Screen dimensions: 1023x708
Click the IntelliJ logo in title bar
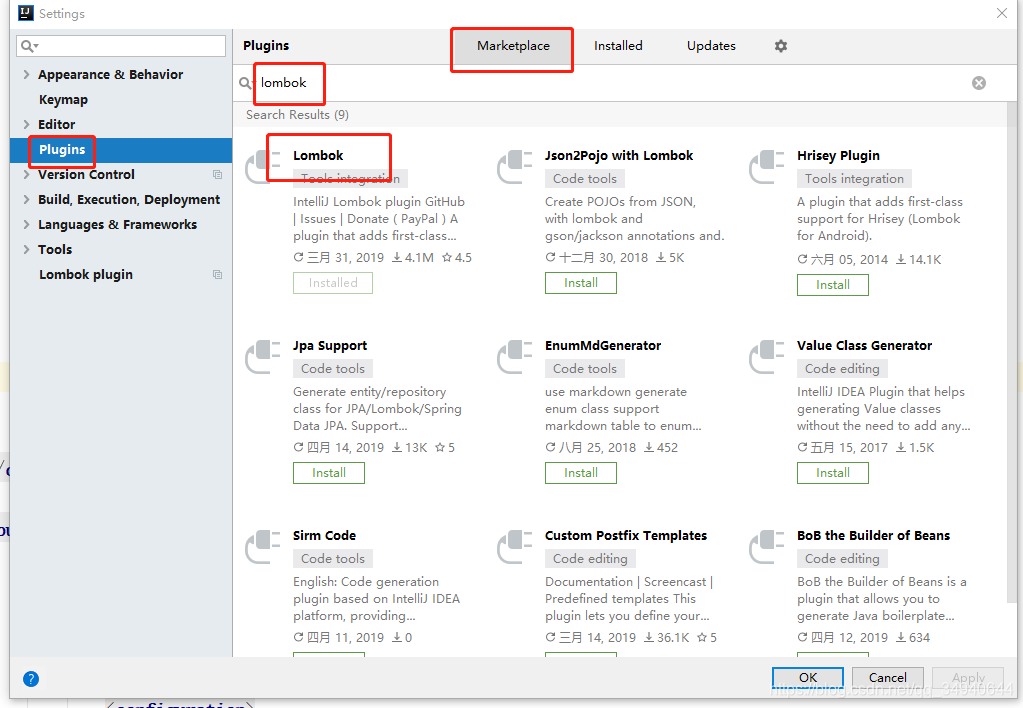click(25, 13)
